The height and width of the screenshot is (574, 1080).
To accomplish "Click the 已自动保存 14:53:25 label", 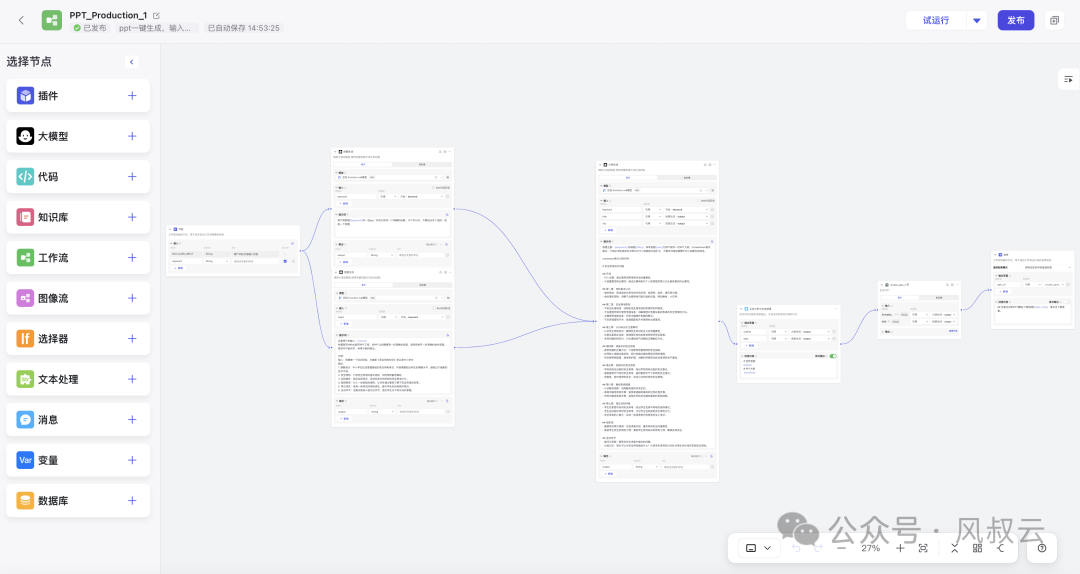I will 243,28.
